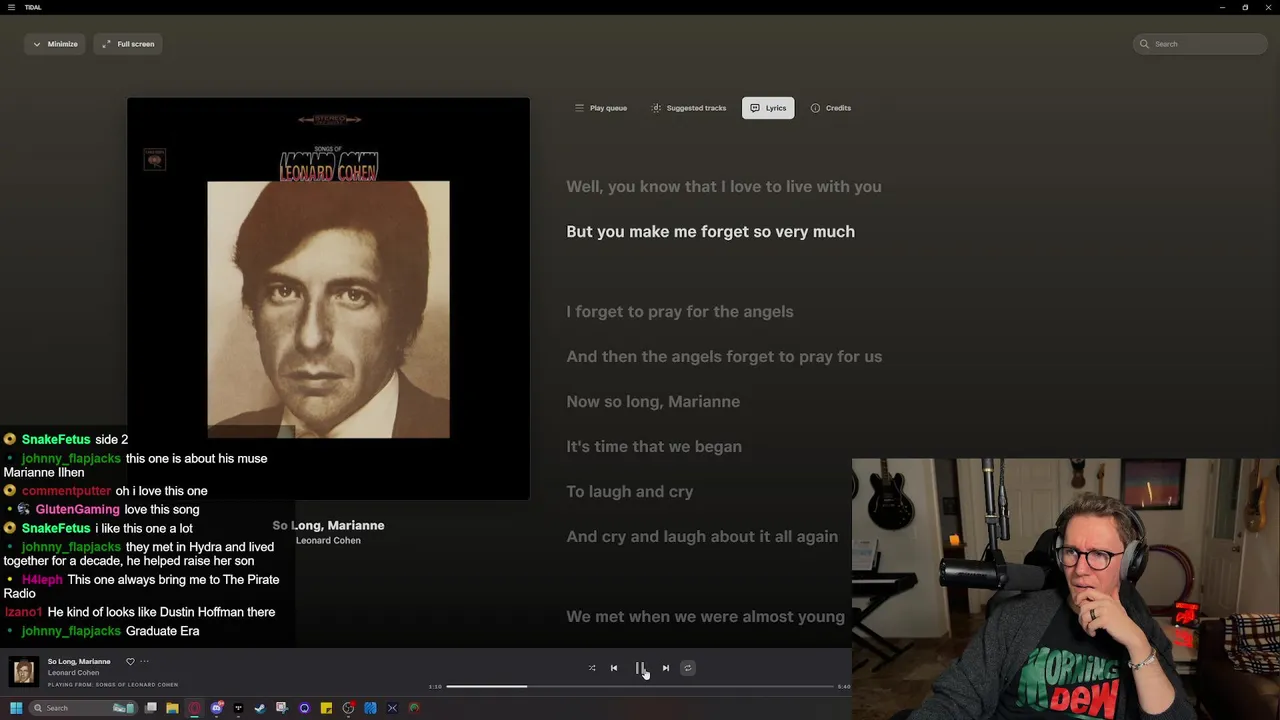Toggle repeat mode

click(x=688, y=668)
